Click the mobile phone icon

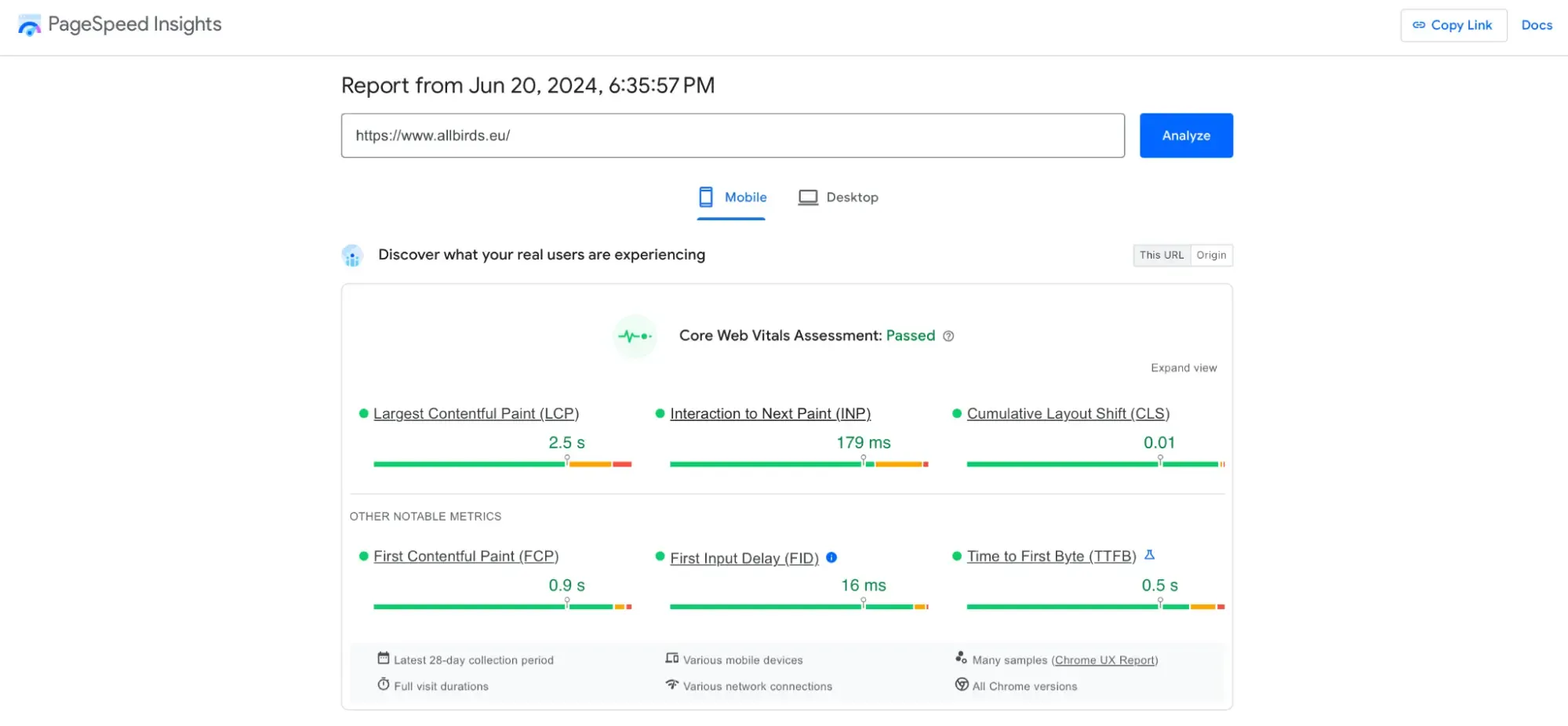tap(706, 197)
